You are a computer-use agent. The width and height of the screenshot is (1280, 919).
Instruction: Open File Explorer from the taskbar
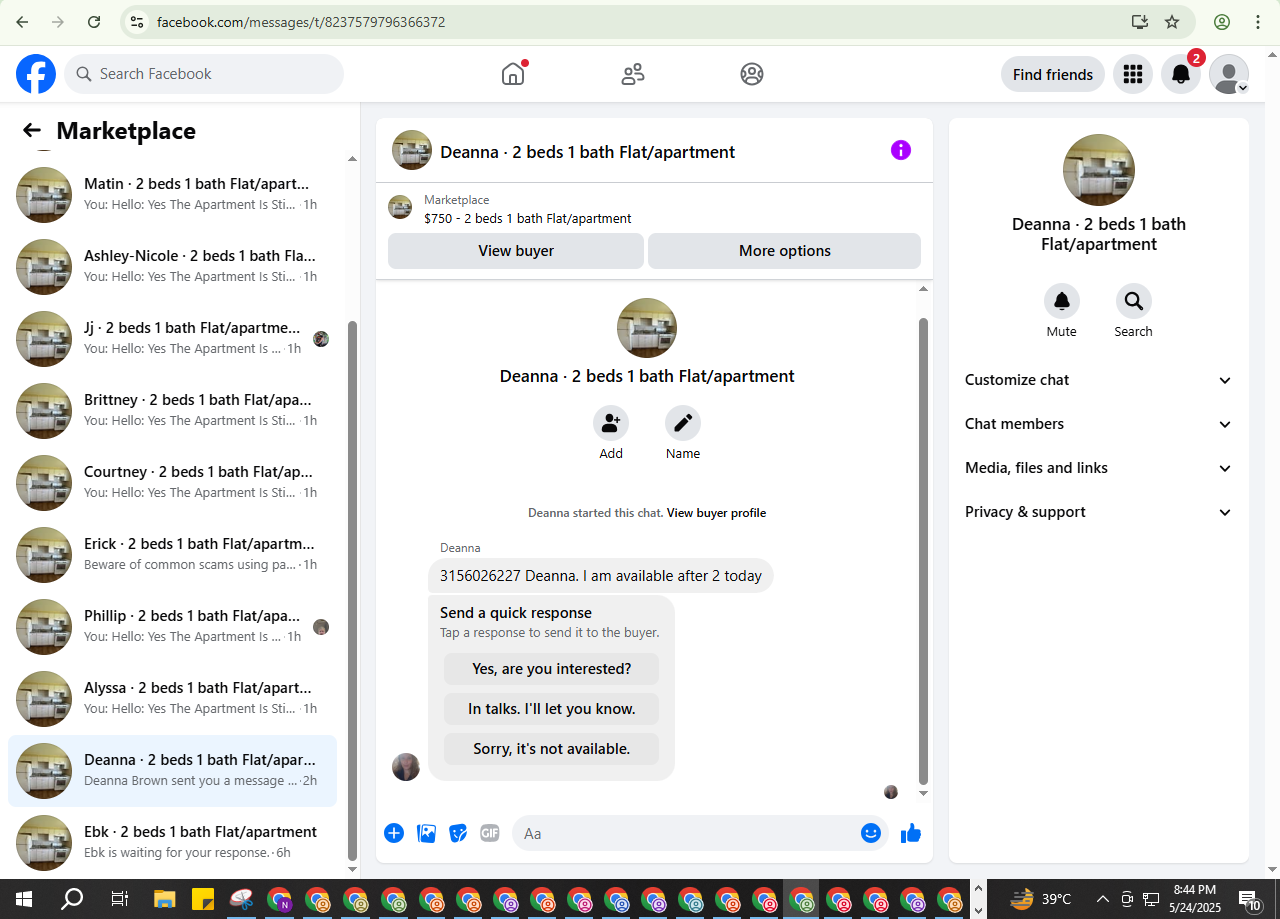click(164, 899)
